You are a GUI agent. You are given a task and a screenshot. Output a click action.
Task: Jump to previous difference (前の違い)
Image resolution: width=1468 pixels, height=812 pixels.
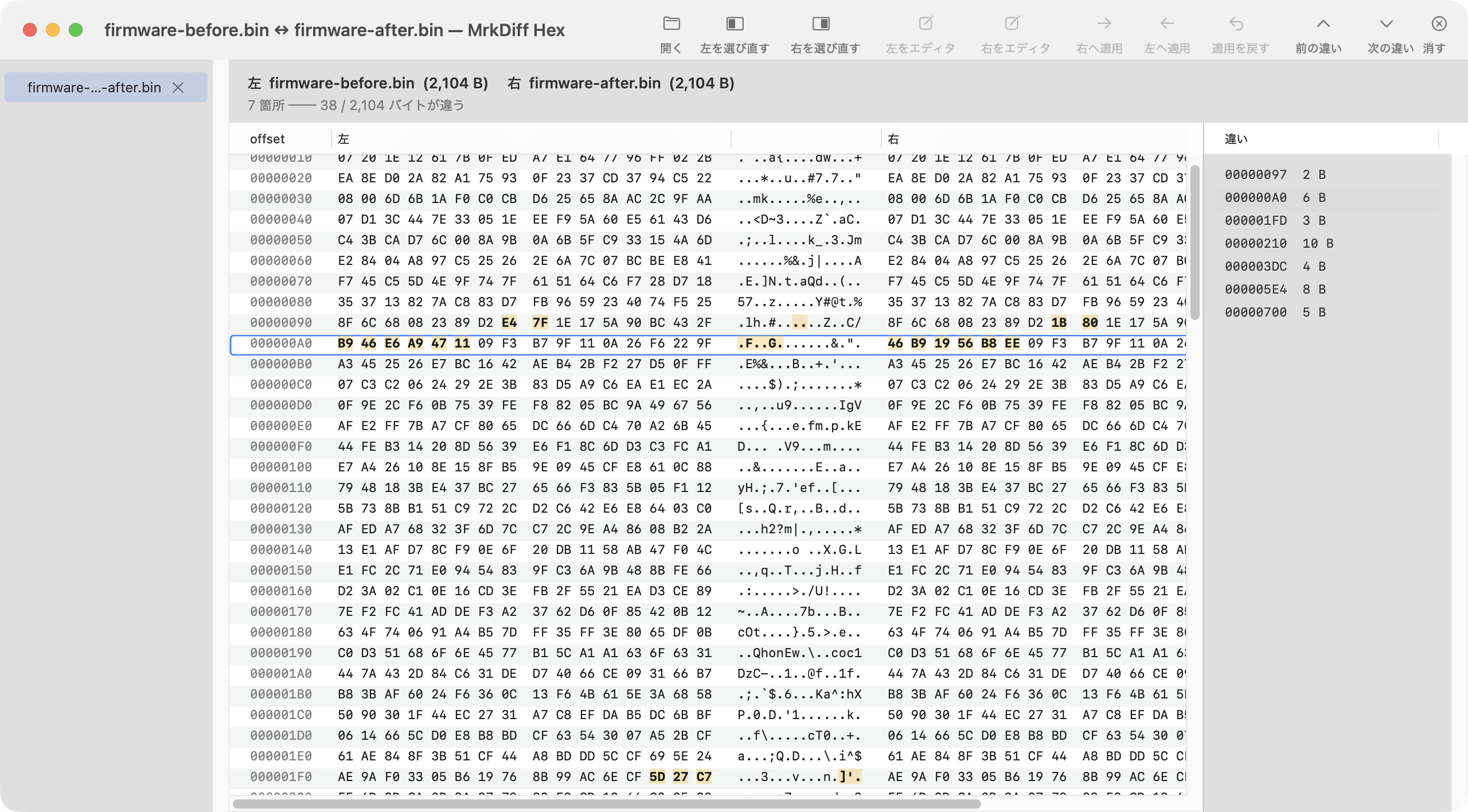[1319, 33]
